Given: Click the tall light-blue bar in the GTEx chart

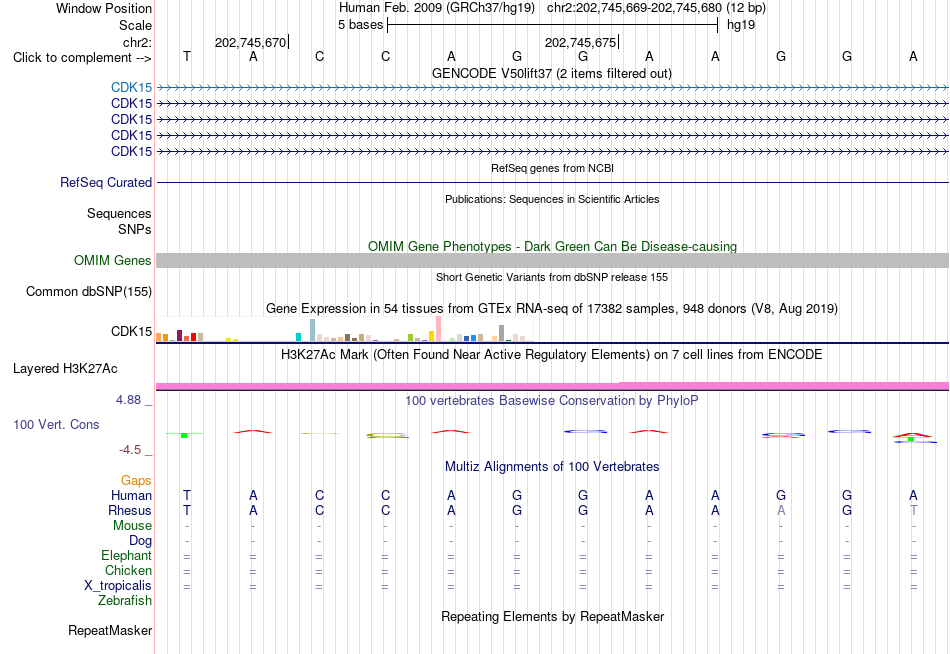Looking at the screenshot, I should 313,330.
